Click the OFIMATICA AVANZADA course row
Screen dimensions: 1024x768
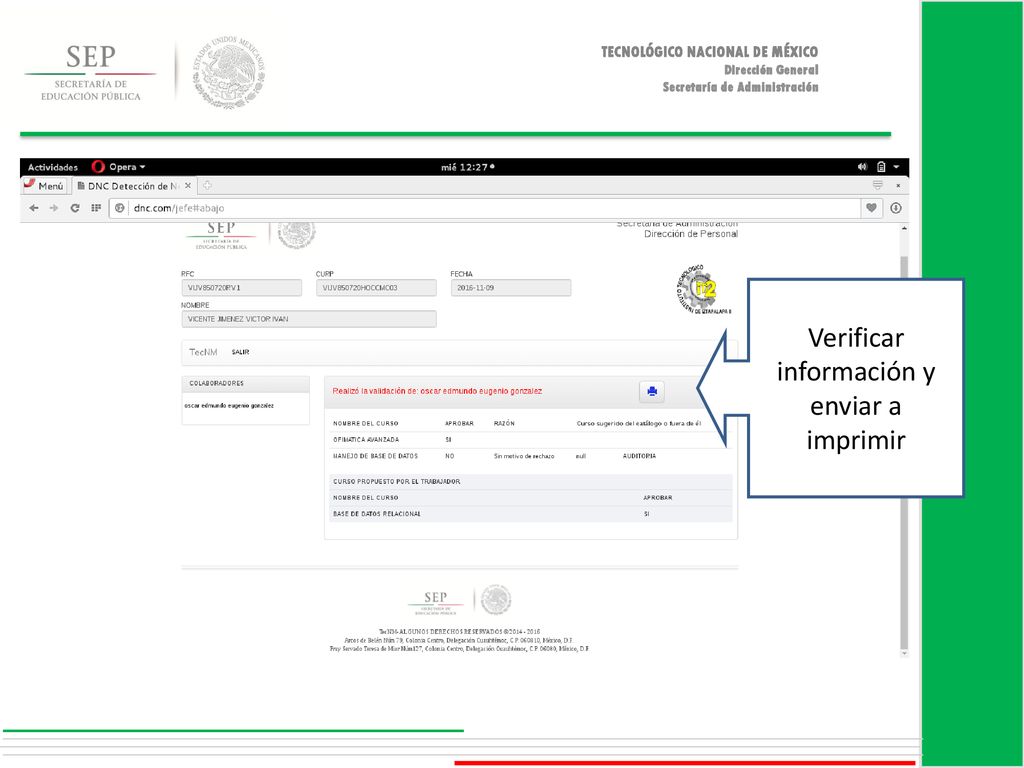[530, 440]
